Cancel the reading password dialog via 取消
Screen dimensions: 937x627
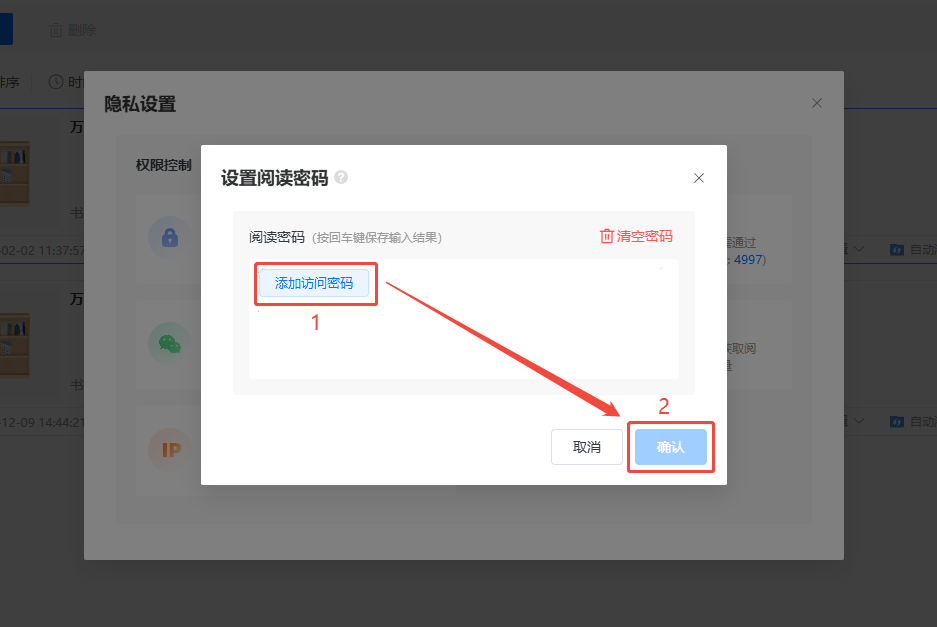586,447
